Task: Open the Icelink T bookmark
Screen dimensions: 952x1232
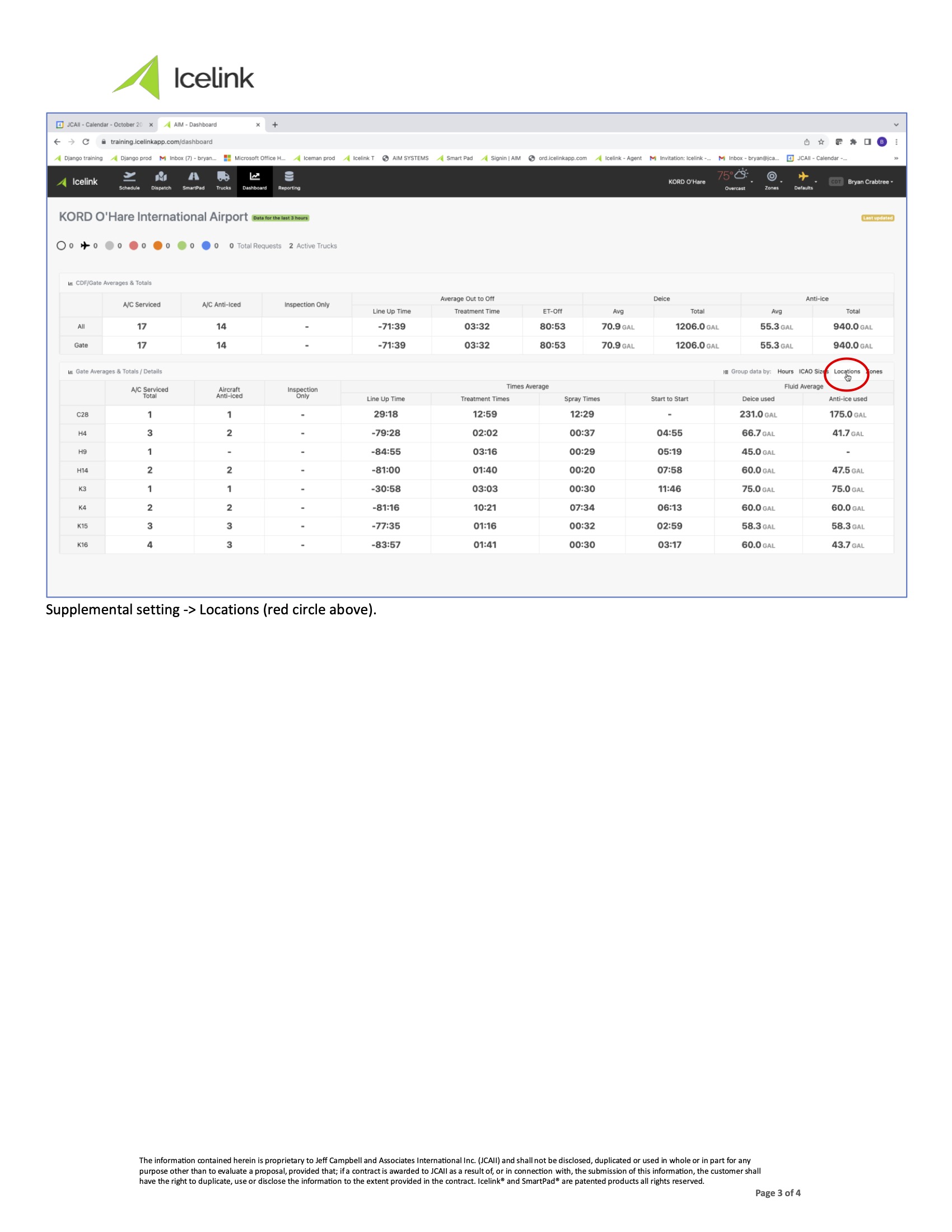Action: click(x=359, y=158)
